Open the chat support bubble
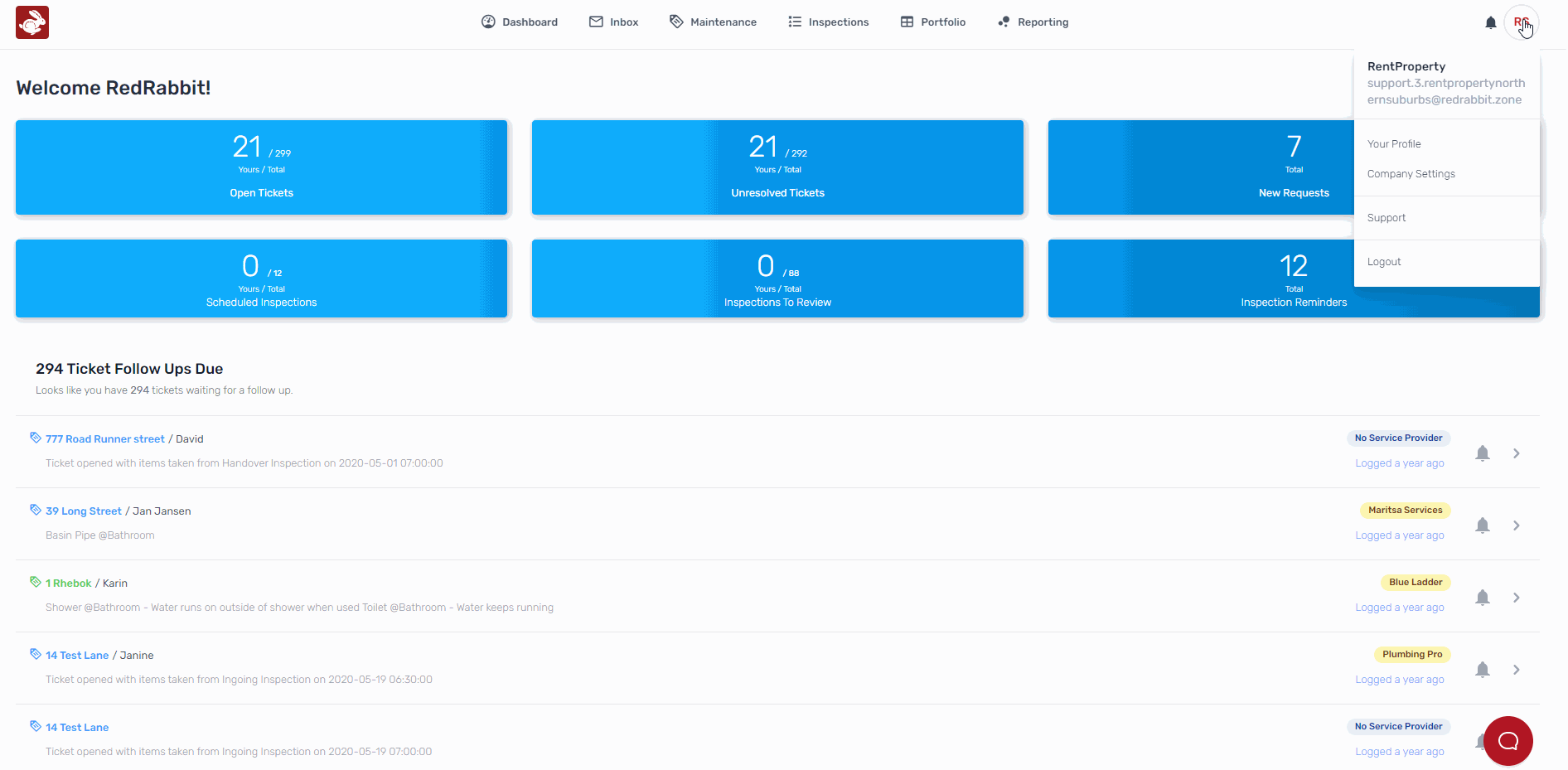 [1508, 741]
